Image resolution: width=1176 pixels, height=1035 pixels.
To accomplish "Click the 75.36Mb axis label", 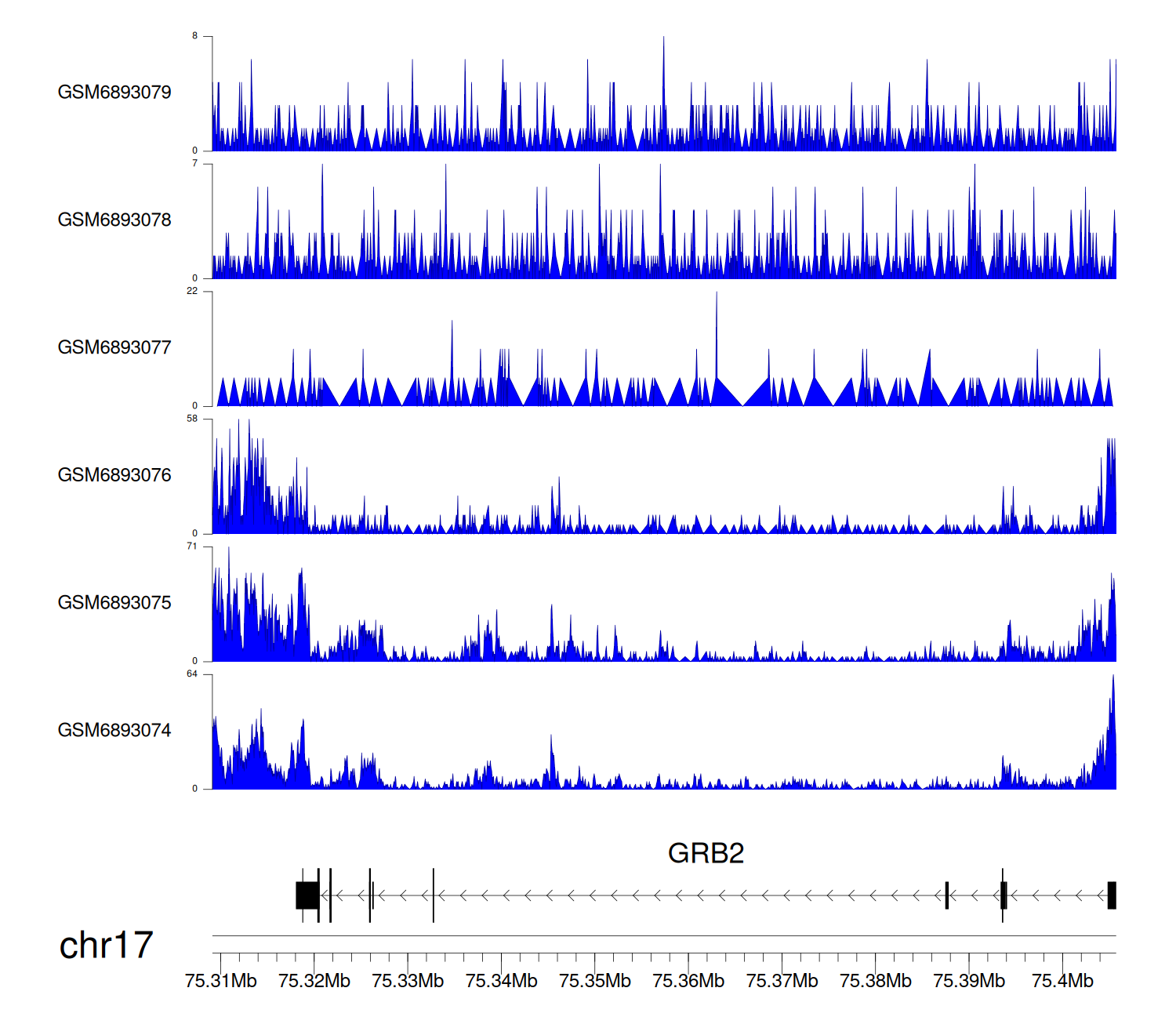I will [x=688, y=981].
